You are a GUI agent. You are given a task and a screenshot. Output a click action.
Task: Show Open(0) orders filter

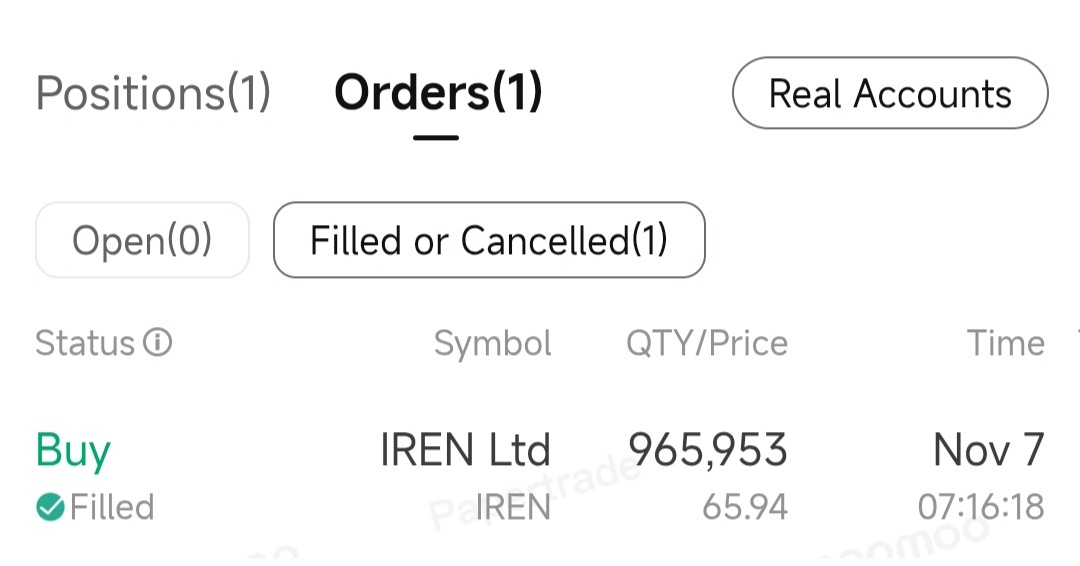point(142,240)
